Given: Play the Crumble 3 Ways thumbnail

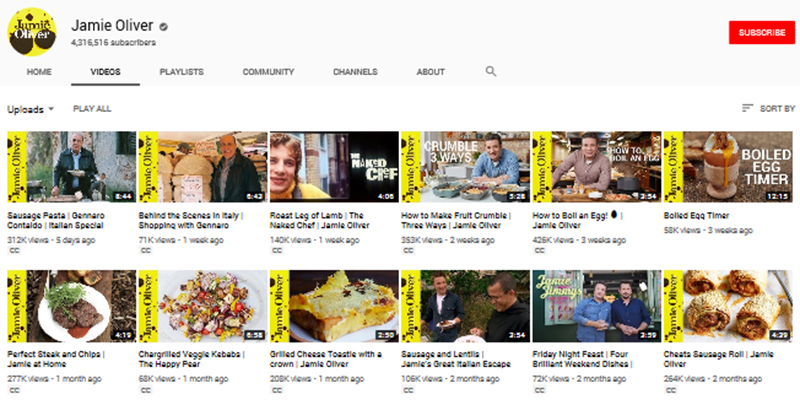Looking at the screenshot, I should [x=465, y=167].
